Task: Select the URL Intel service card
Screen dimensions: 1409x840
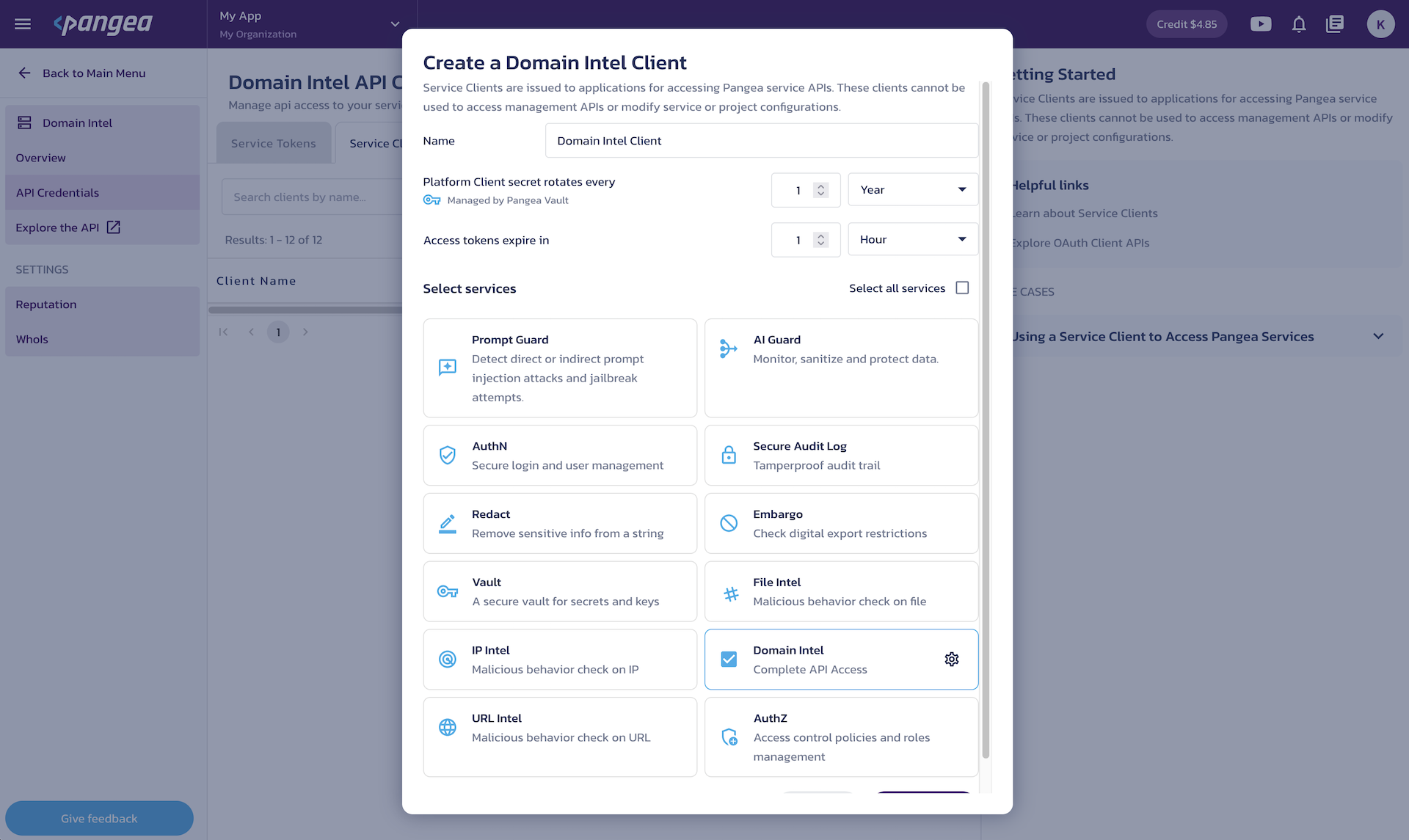Action: [560, 737]
